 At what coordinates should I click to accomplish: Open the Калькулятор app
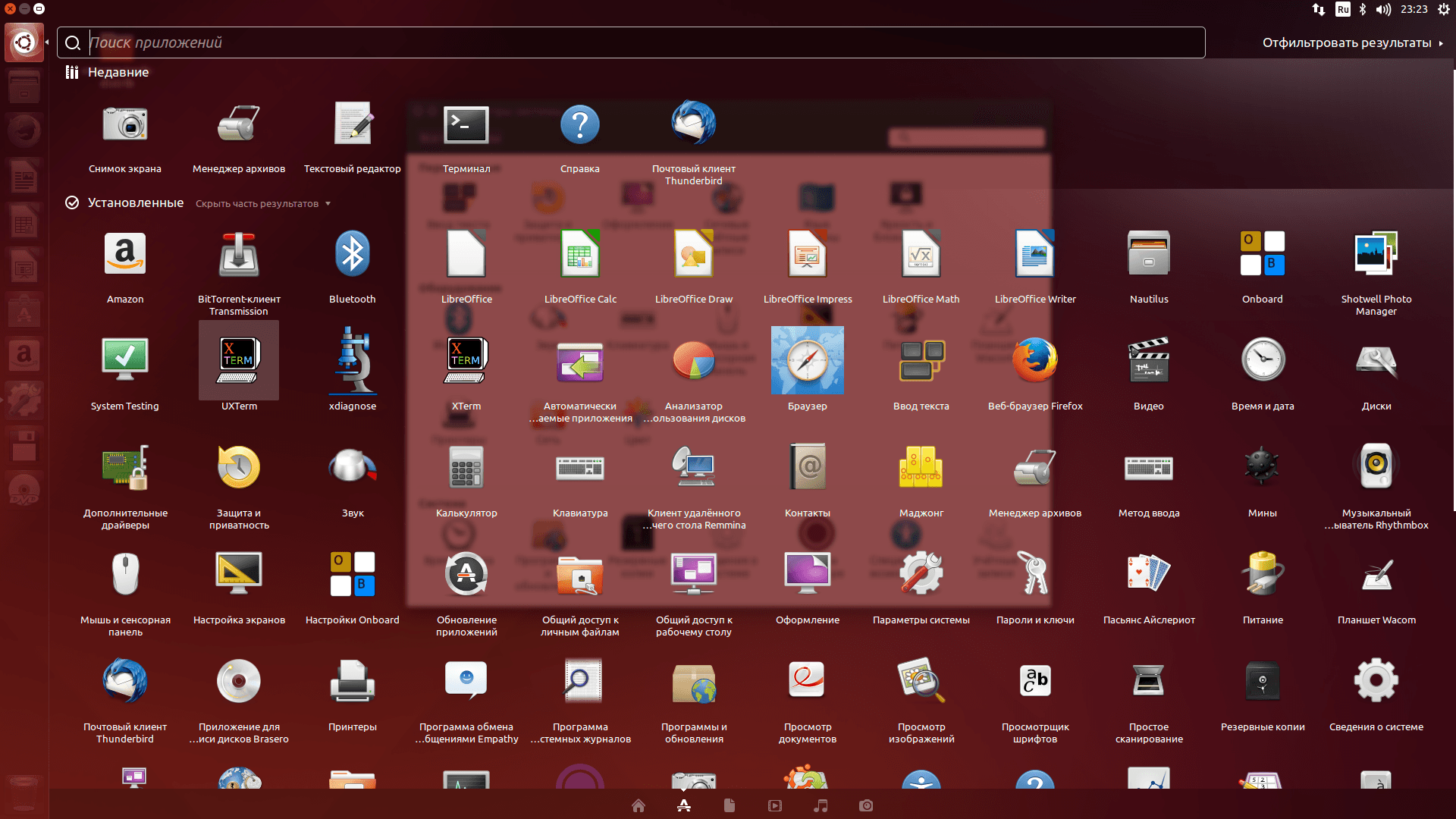coord(466,468)
